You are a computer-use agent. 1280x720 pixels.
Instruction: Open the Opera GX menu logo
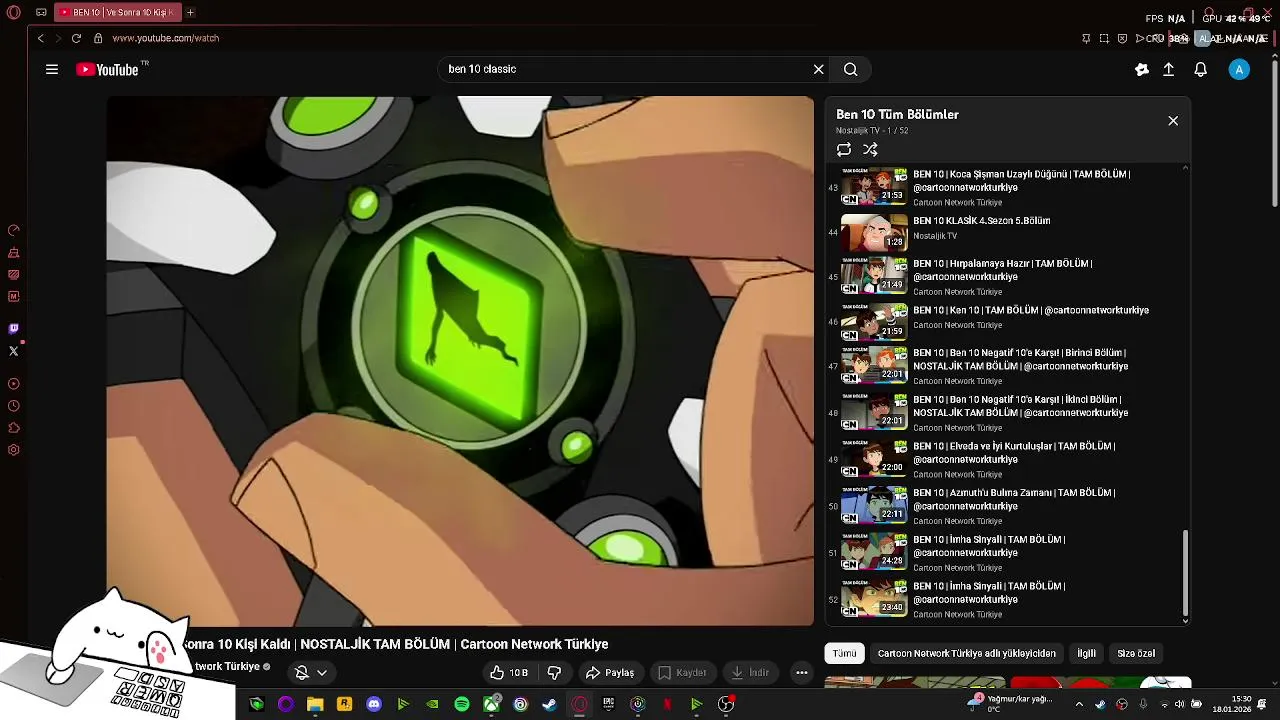13,13
